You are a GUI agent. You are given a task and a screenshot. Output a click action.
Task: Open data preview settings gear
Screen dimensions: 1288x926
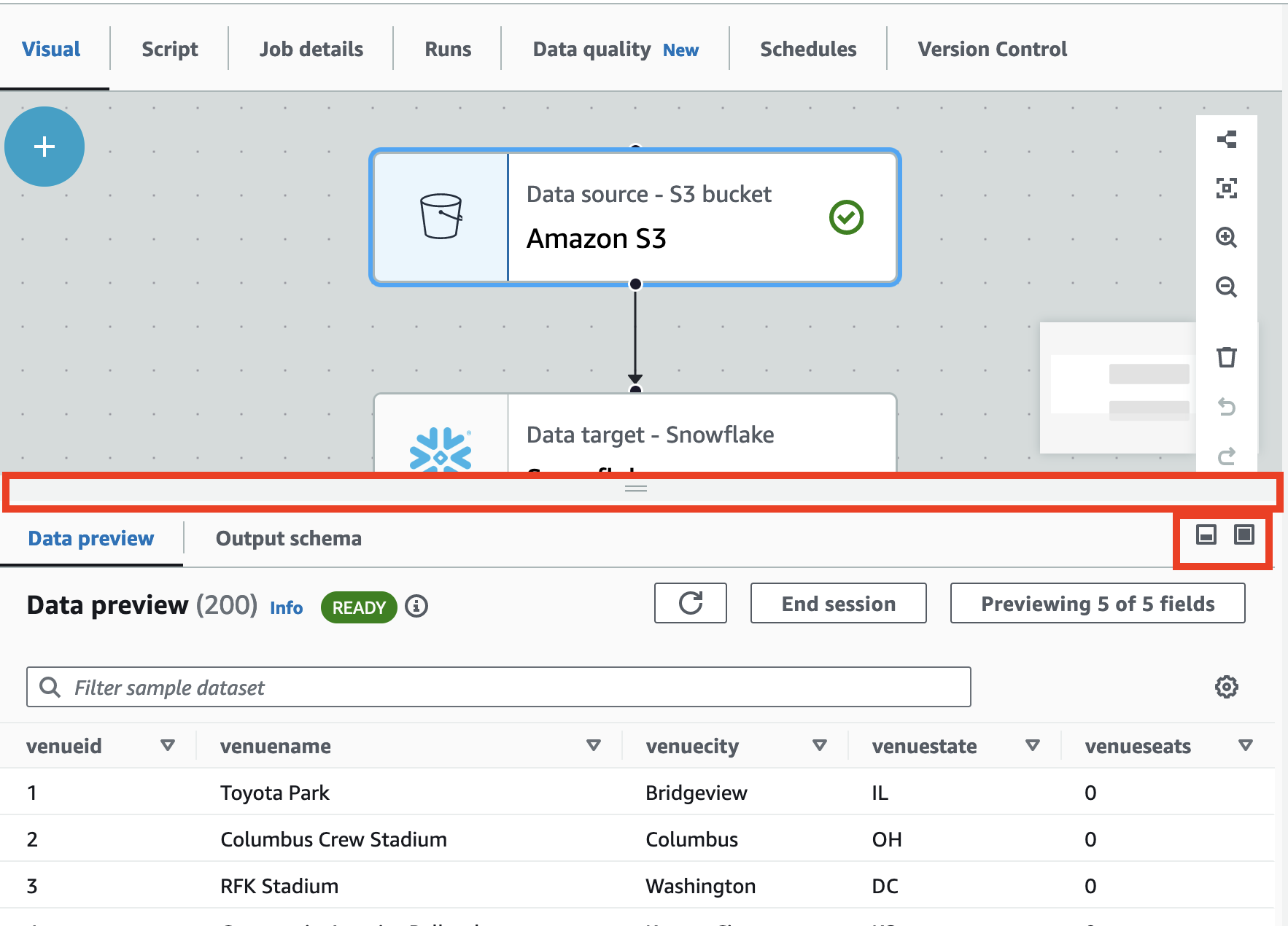click(x=1227, y=686)
